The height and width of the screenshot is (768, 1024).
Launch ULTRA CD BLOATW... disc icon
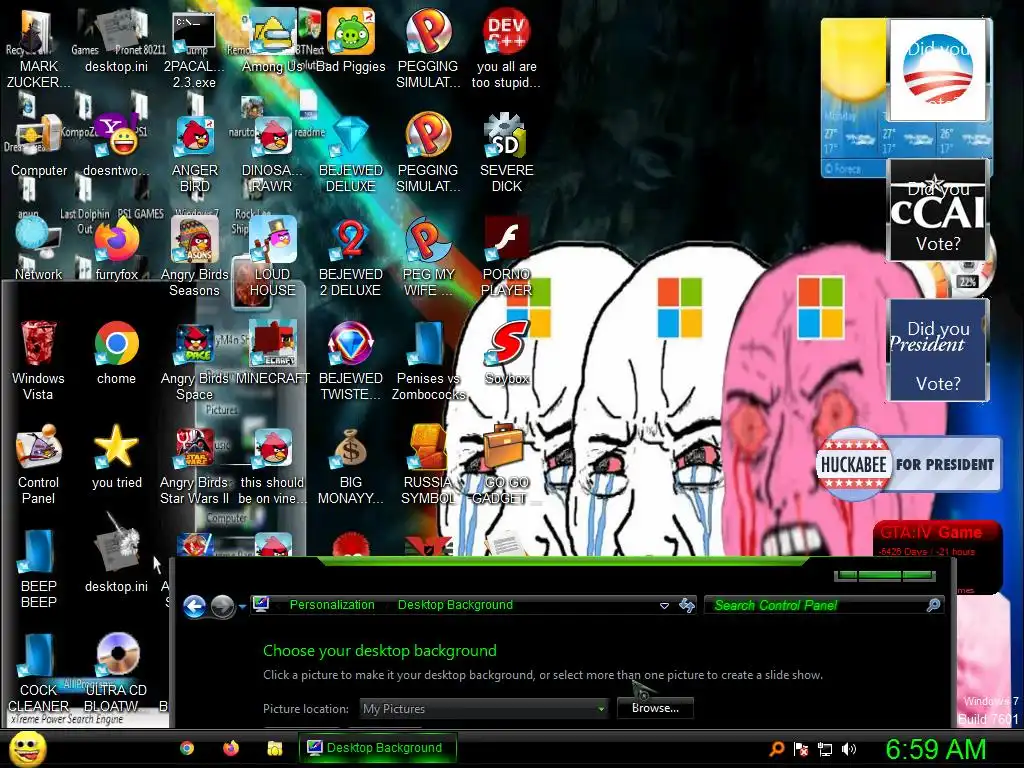click(116, 673)
